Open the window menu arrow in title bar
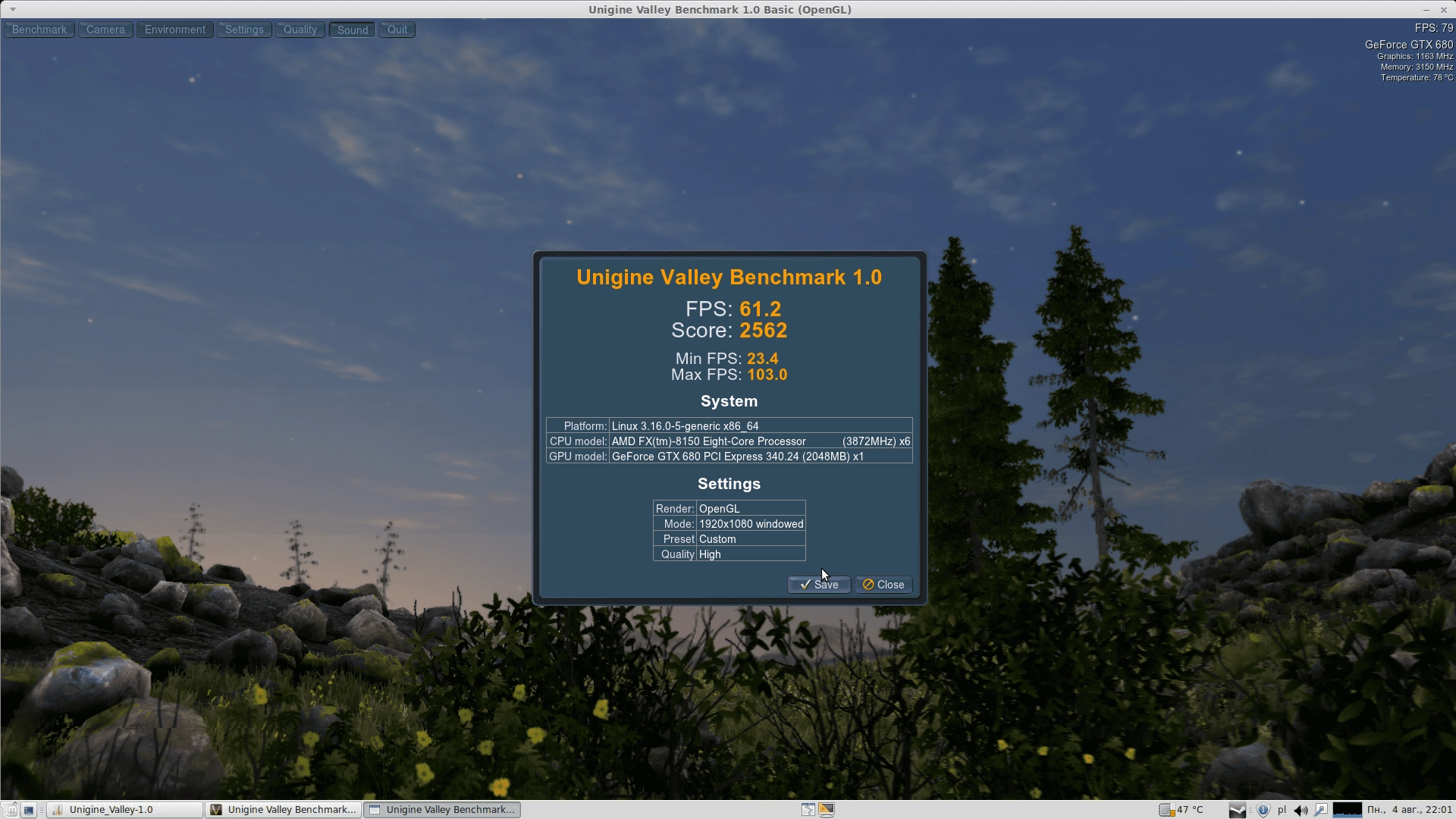This screenshot has width=1456, height=819. pos(12,9)
